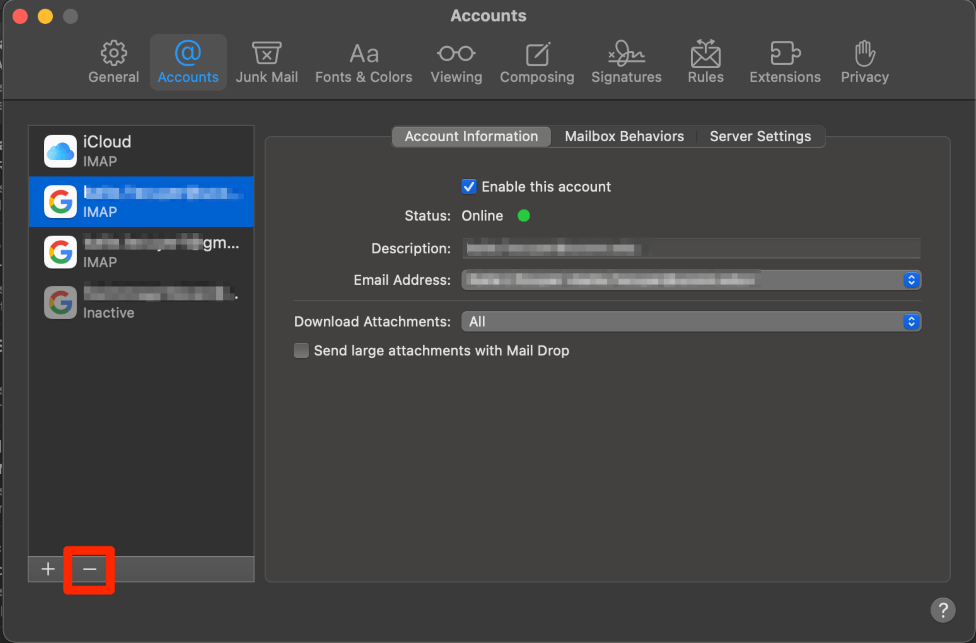Viewport: 976px width, 643px height.
Task: Open the Signatures preferences
Action: 626,62
